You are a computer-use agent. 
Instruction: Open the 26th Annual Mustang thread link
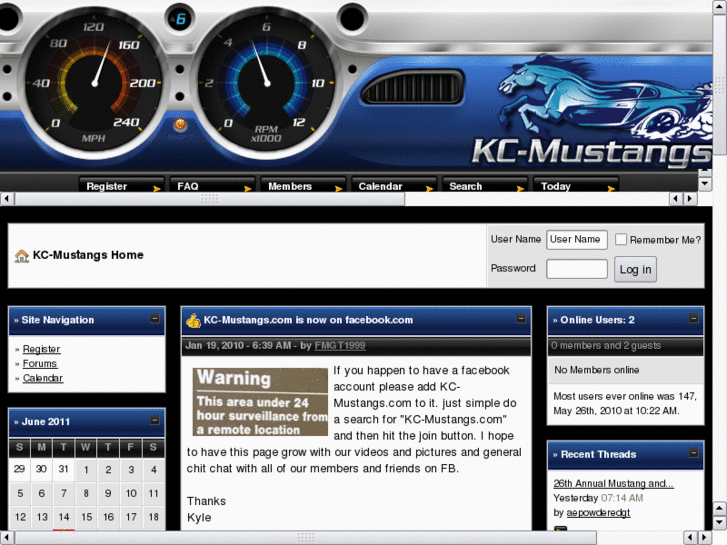click(x=613, y=483)
